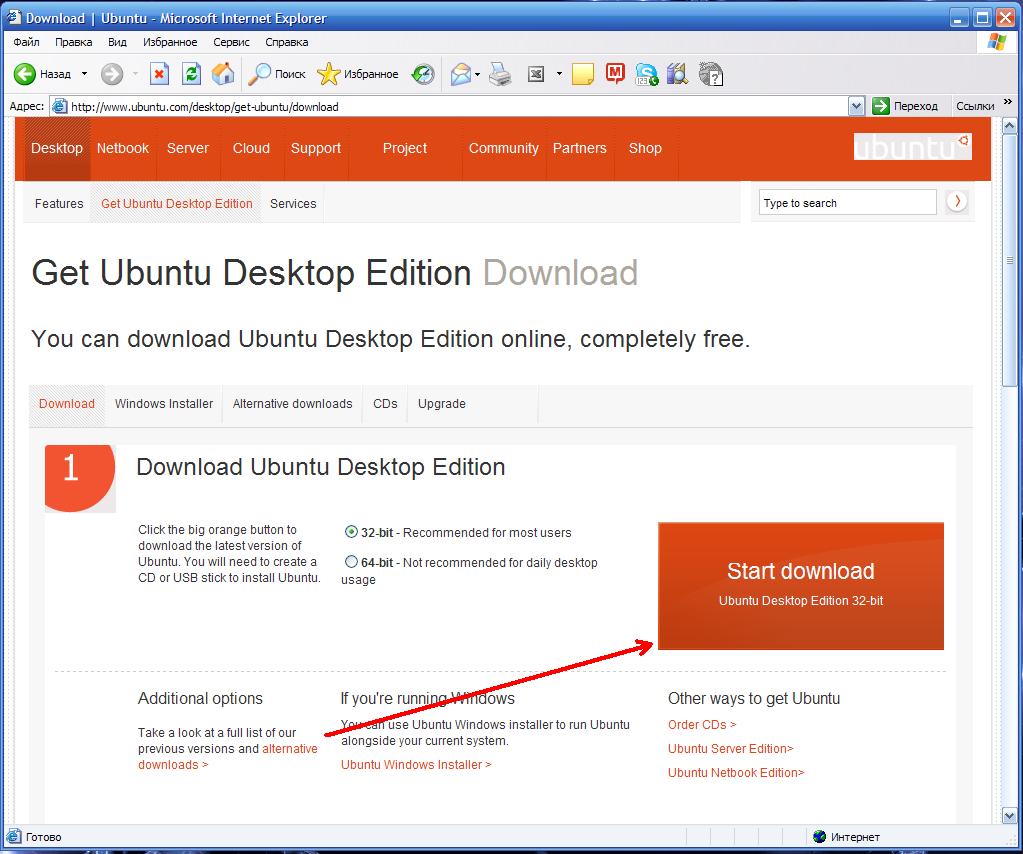This screenshot has height=854, width=1023.
Task: Select Community in Ubuntu navigation
Action: coord(504,149)
